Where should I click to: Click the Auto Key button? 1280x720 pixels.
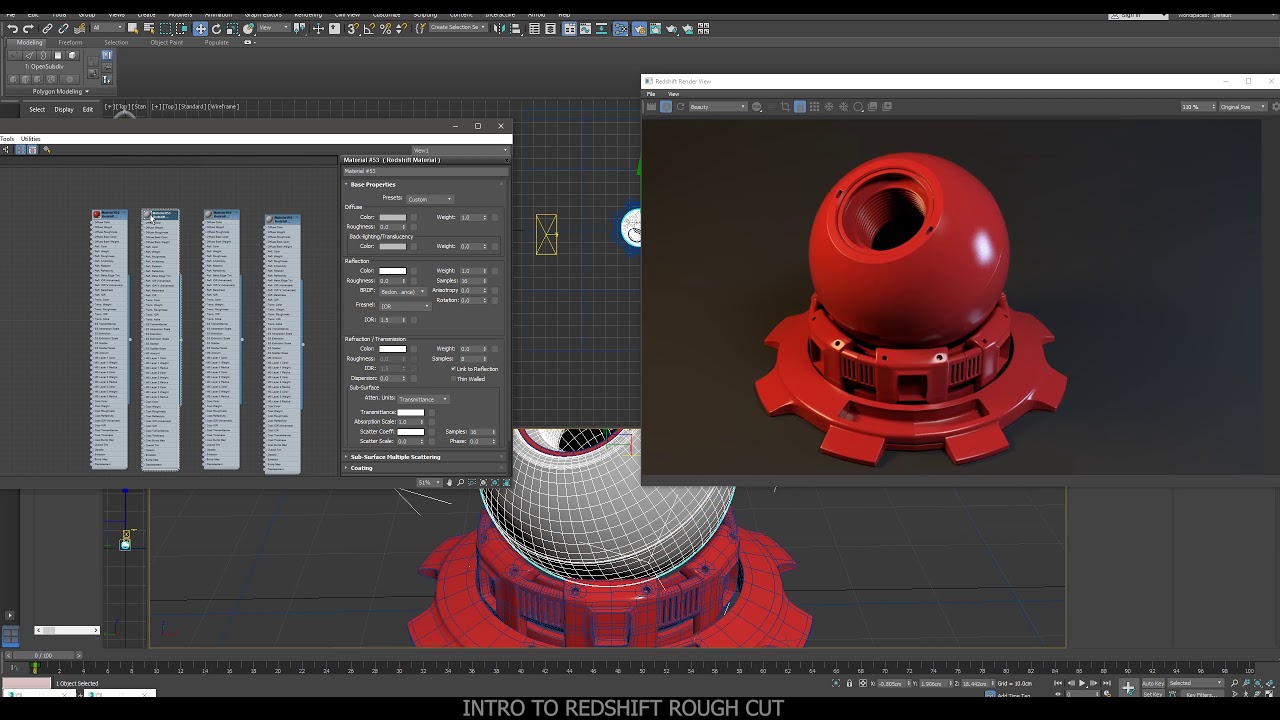tap(1153, 683)
